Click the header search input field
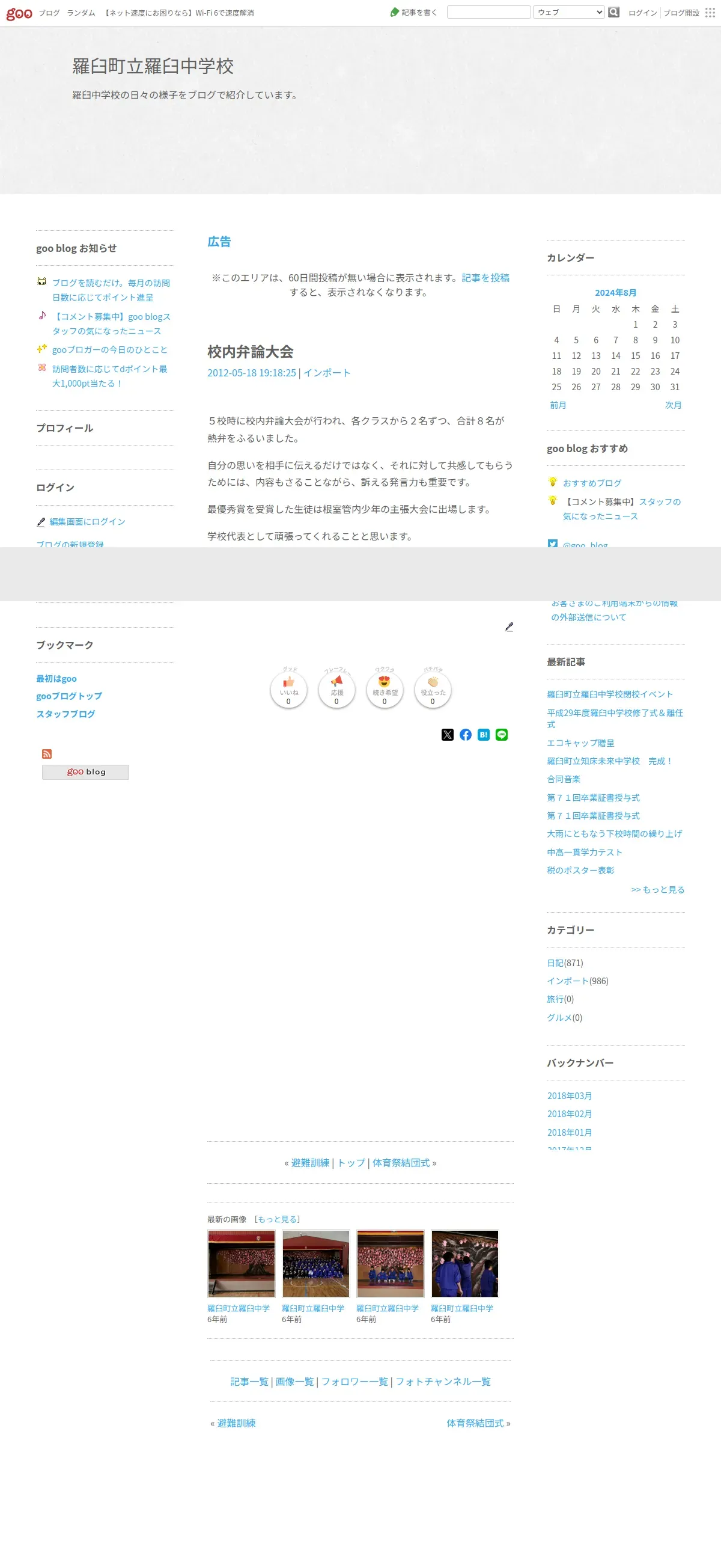 click(x=488, y=12)
